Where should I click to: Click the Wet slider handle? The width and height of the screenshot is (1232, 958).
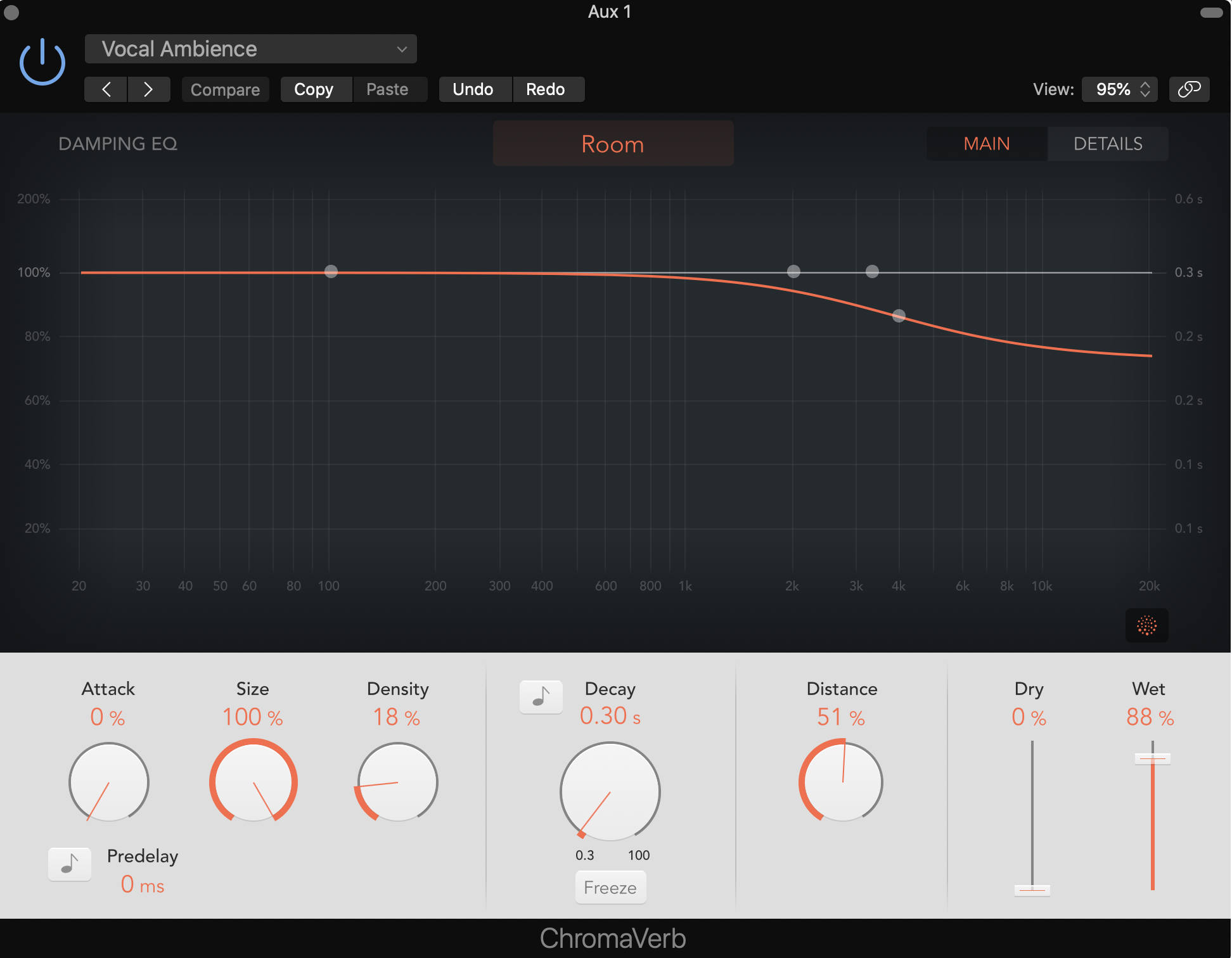[x=1152, y=758]
